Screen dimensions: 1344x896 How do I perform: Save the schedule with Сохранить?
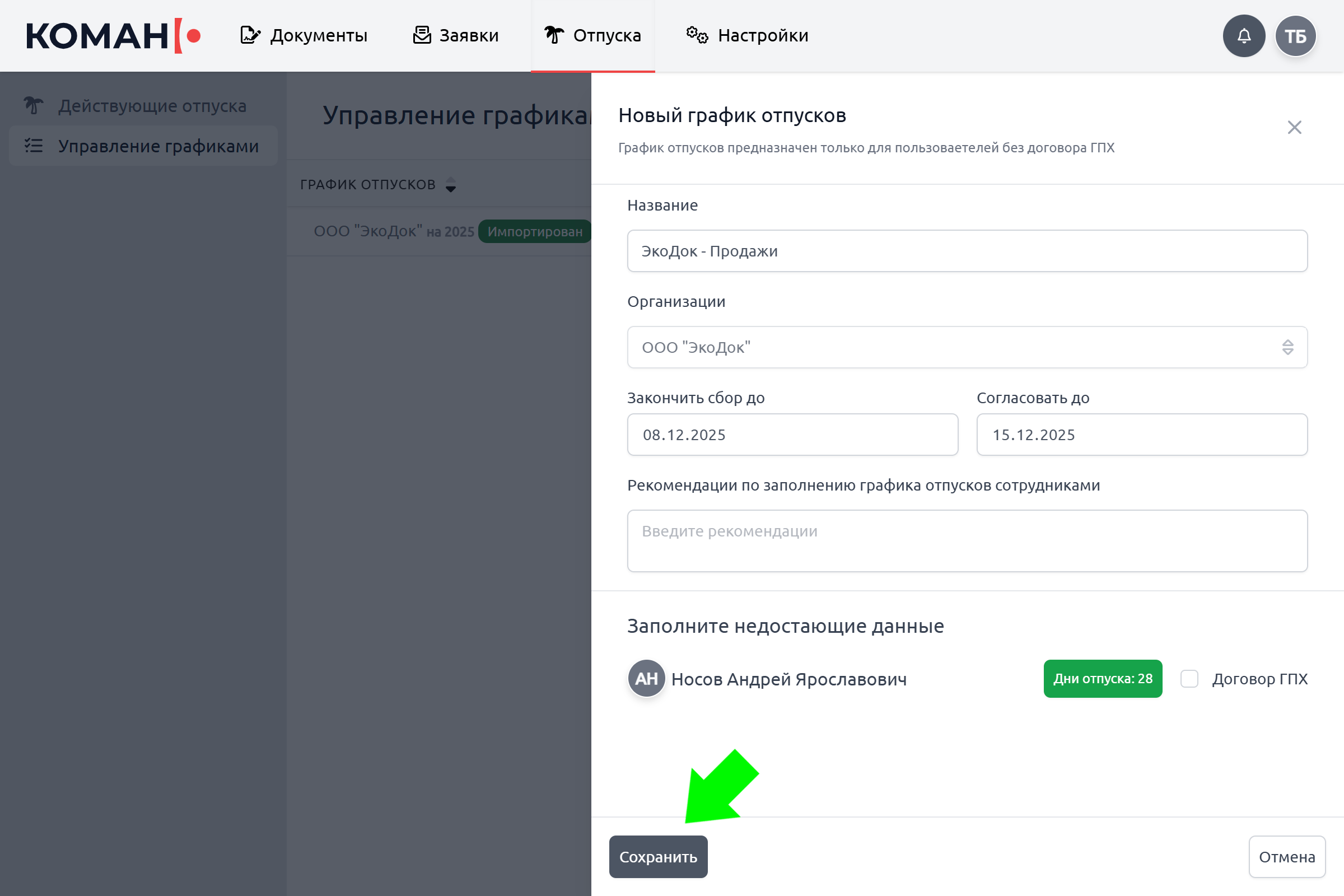pyautogui.click(x=659, y=857)
